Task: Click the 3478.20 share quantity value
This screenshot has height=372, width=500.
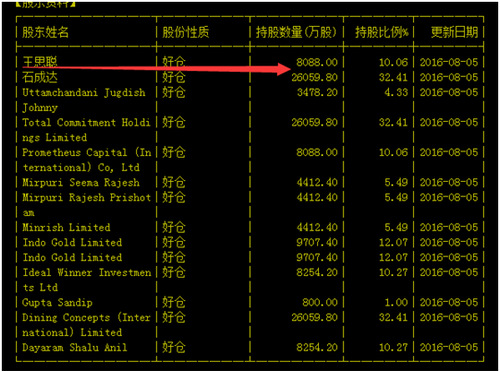Action: click(x=317, y=92)
